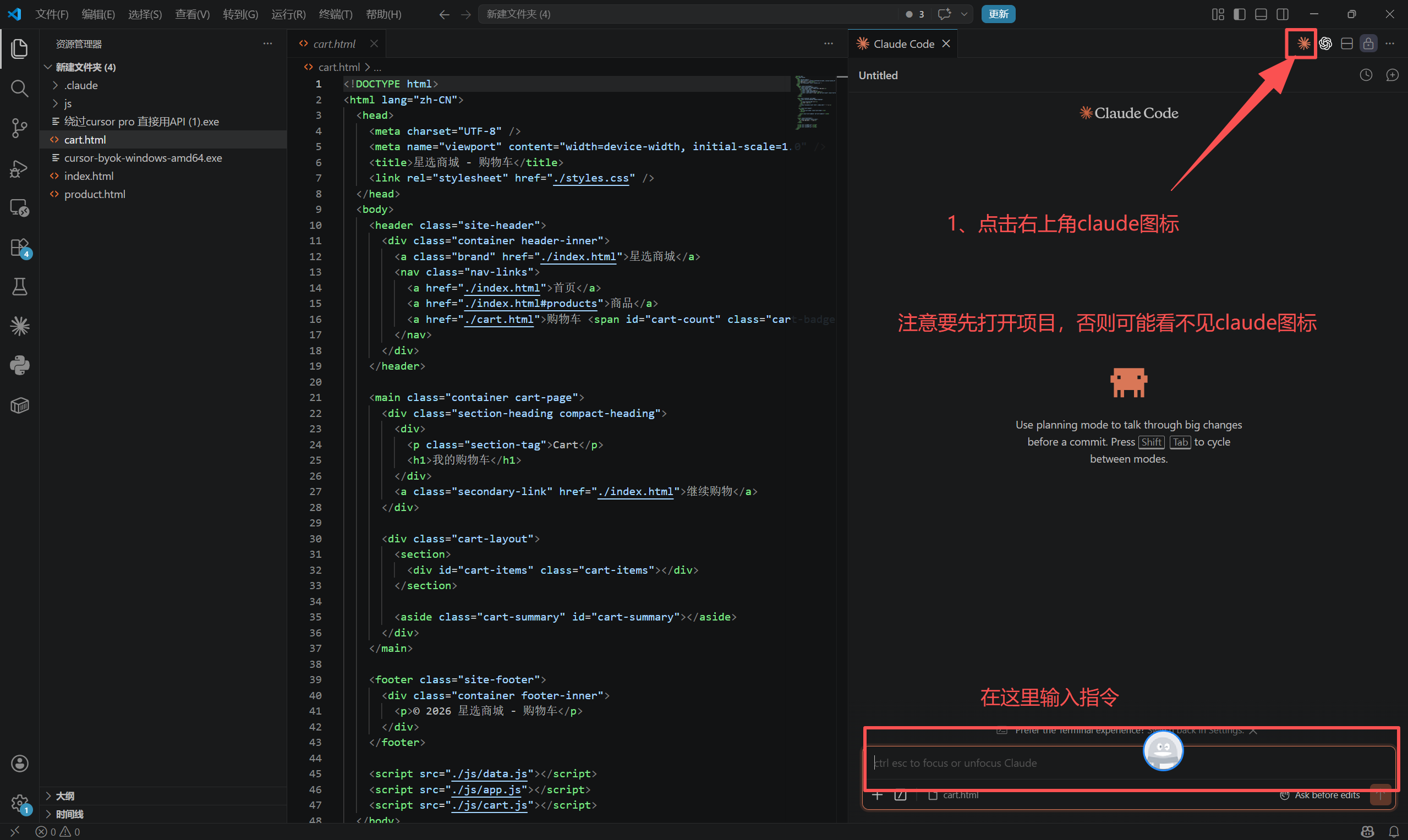The image size is (1408, 840).
Task: Click the Claude icon in editor title bar
Action: tap(1303, 43)
